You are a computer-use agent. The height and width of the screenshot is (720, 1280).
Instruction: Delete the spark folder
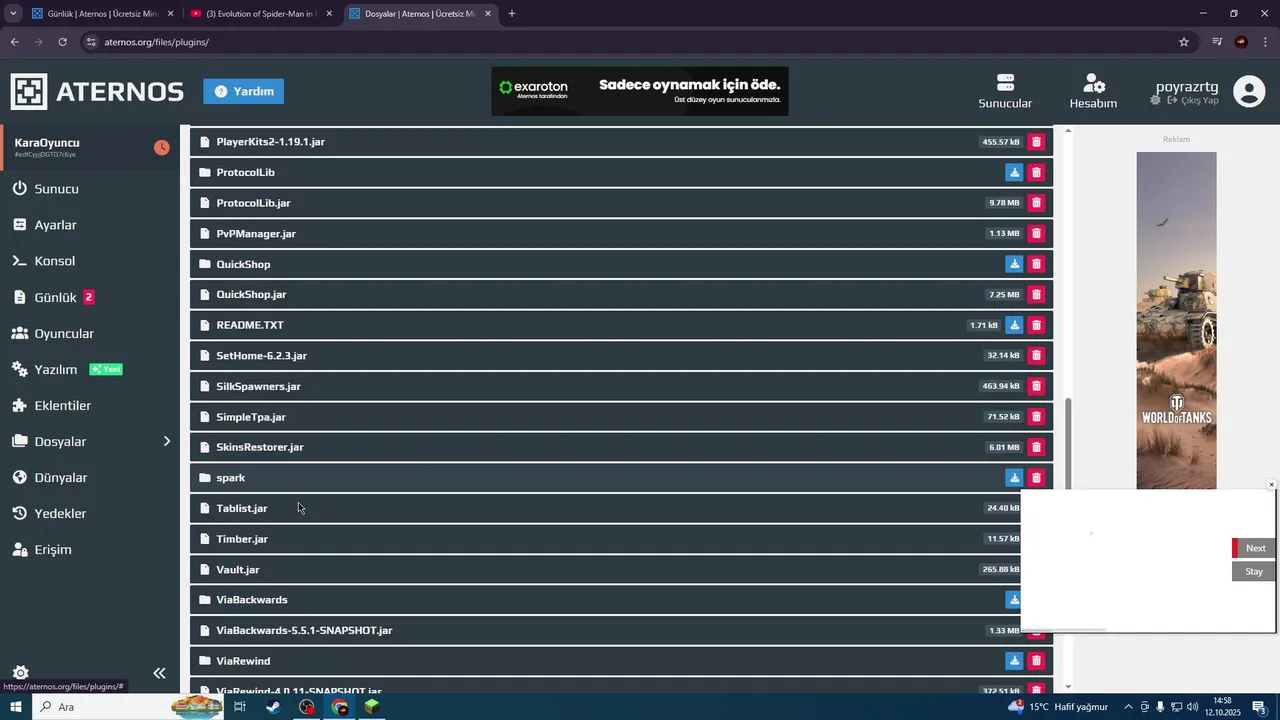[x=1036, y=478]
